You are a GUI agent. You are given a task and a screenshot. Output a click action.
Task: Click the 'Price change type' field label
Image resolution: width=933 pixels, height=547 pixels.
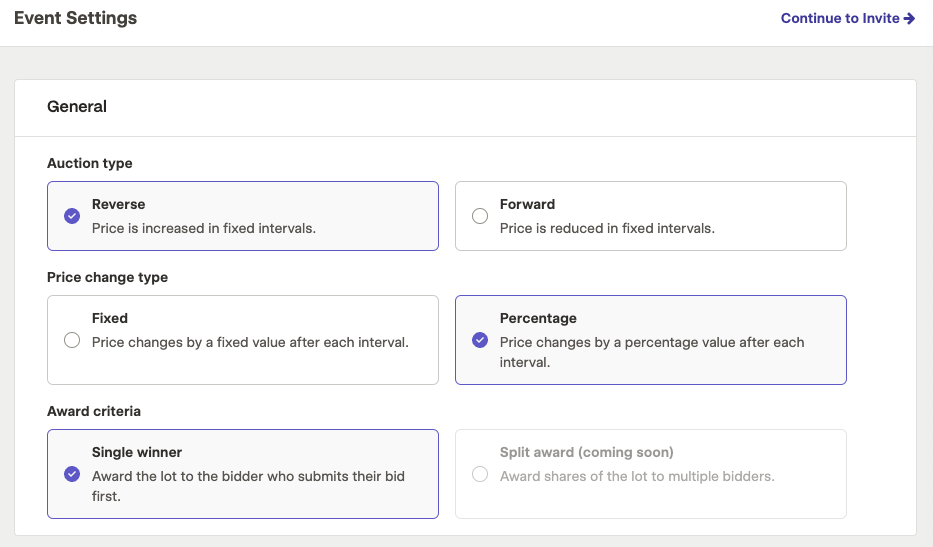(x=107, y=277)
